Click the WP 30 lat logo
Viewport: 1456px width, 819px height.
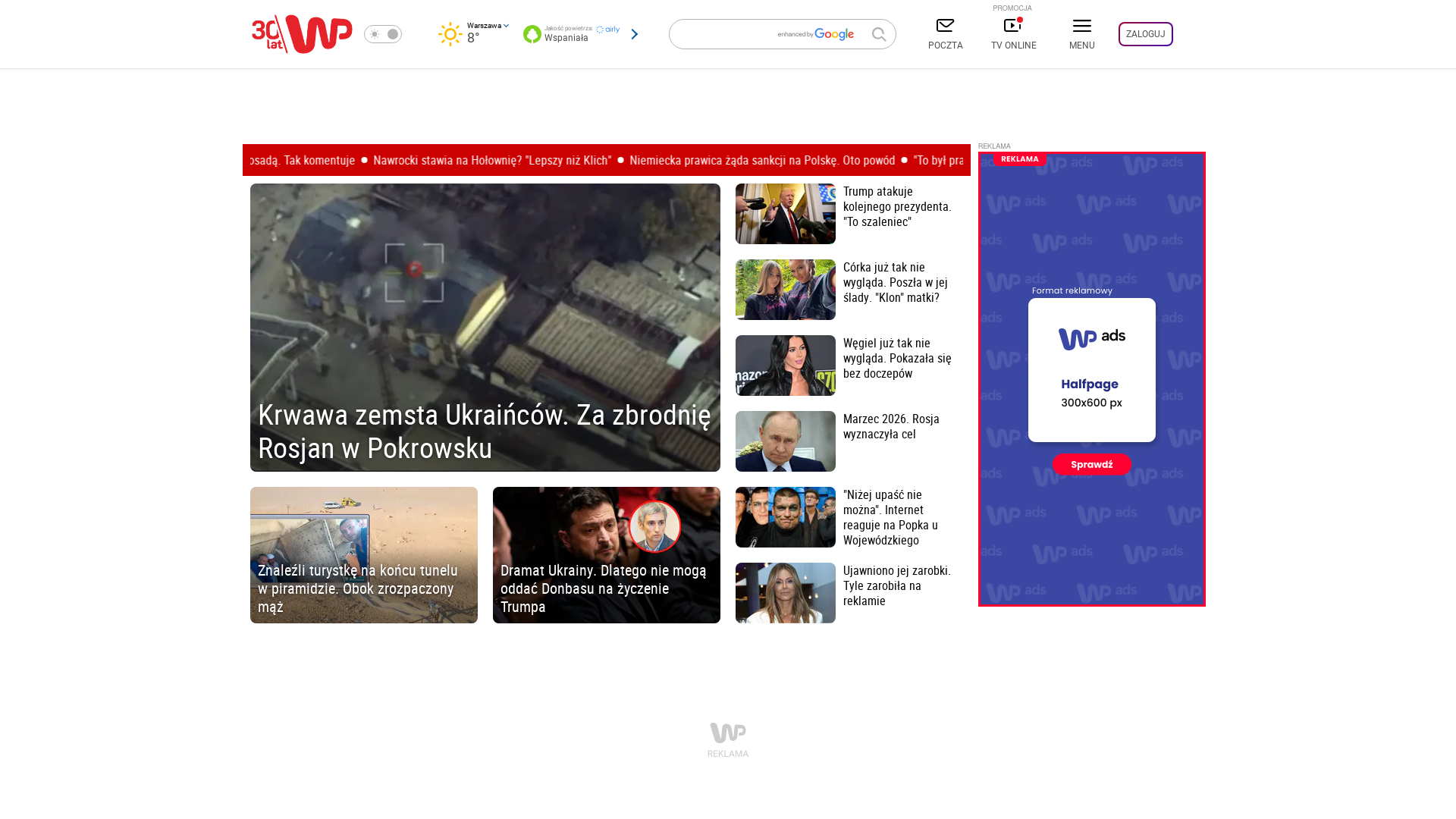click(x=302, y=34)
